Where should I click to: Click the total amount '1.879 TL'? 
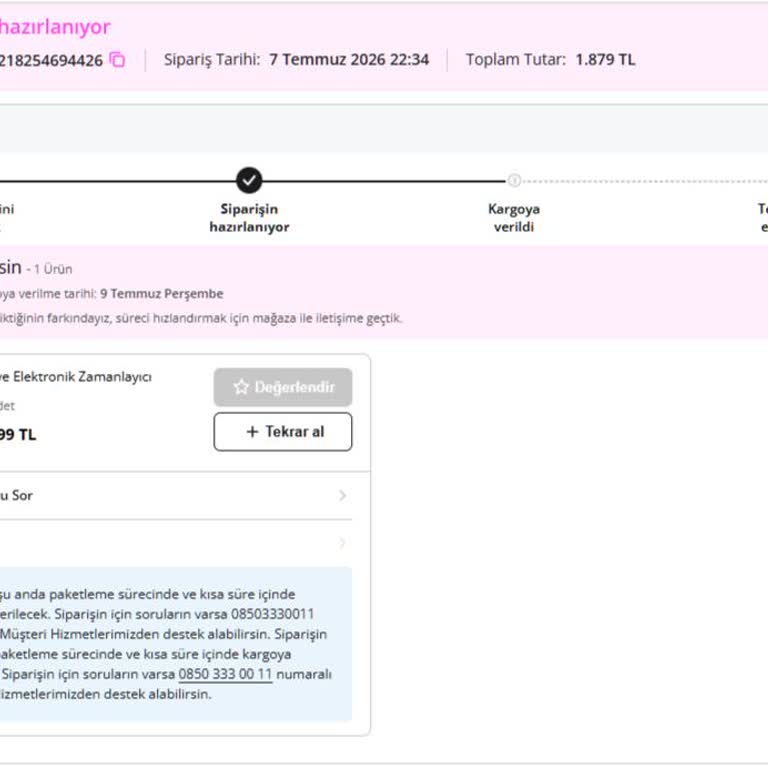pyautogui.click(x=605, y=60)
